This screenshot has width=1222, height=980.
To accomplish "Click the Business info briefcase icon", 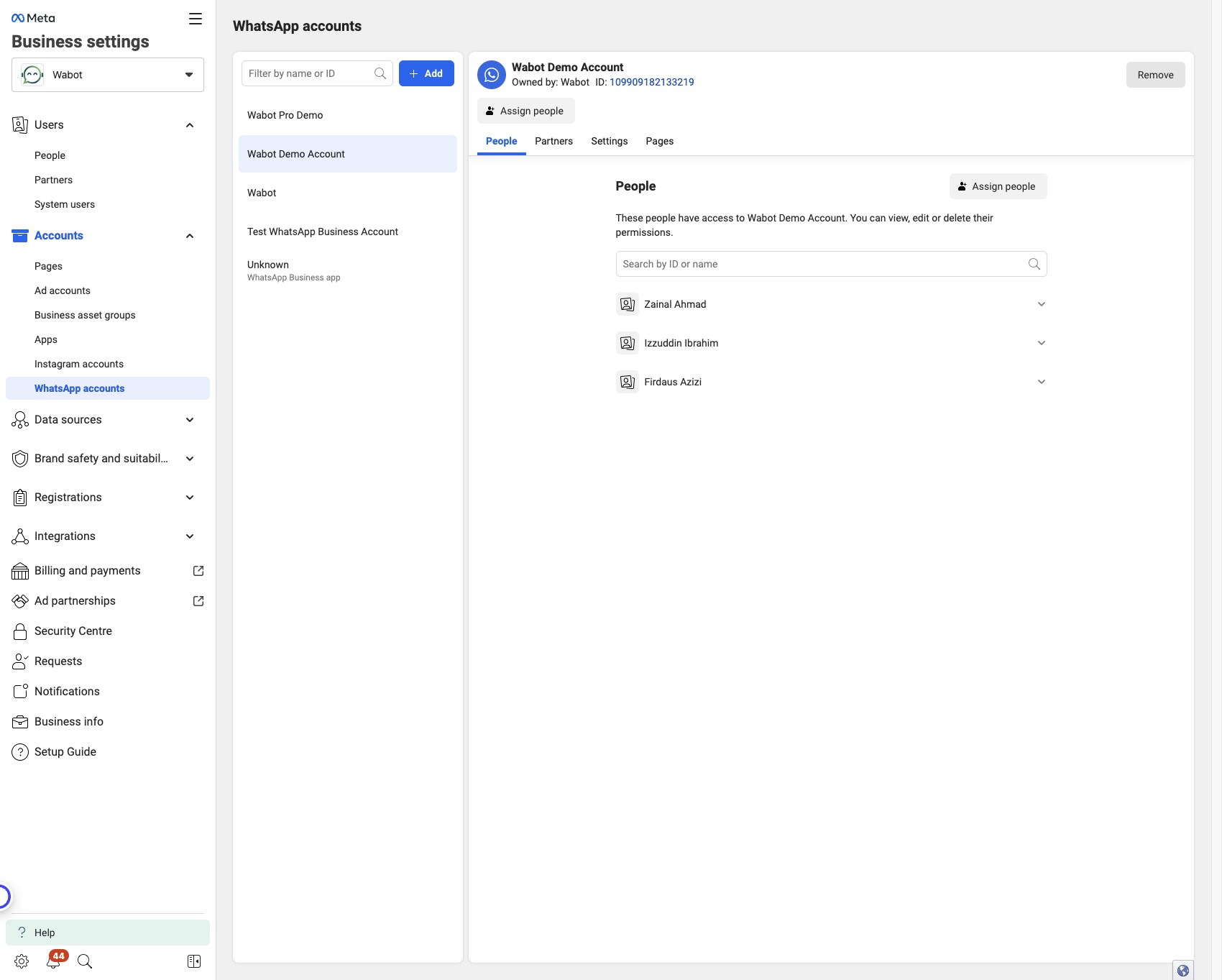I will 20,722.
